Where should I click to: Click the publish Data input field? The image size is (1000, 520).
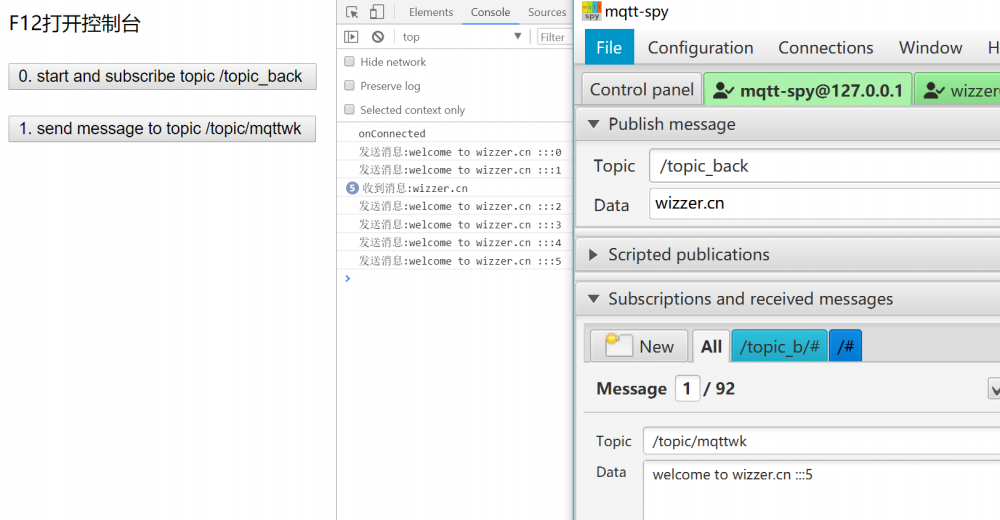coord(825,204)
